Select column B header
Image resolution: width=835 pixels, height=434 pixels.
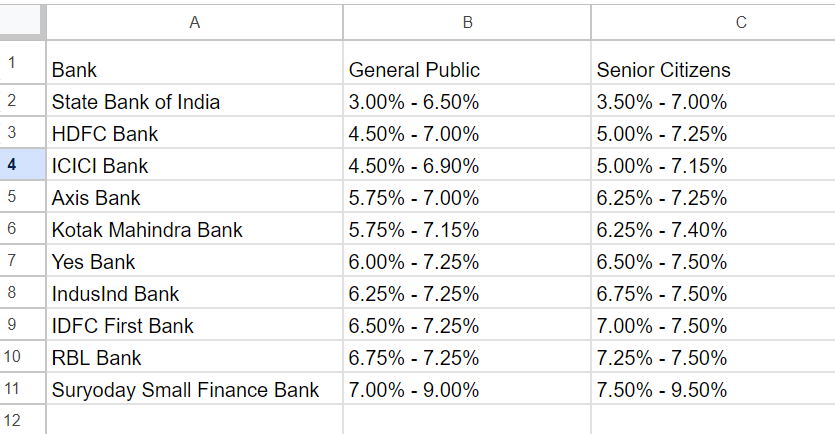(466, 21)
